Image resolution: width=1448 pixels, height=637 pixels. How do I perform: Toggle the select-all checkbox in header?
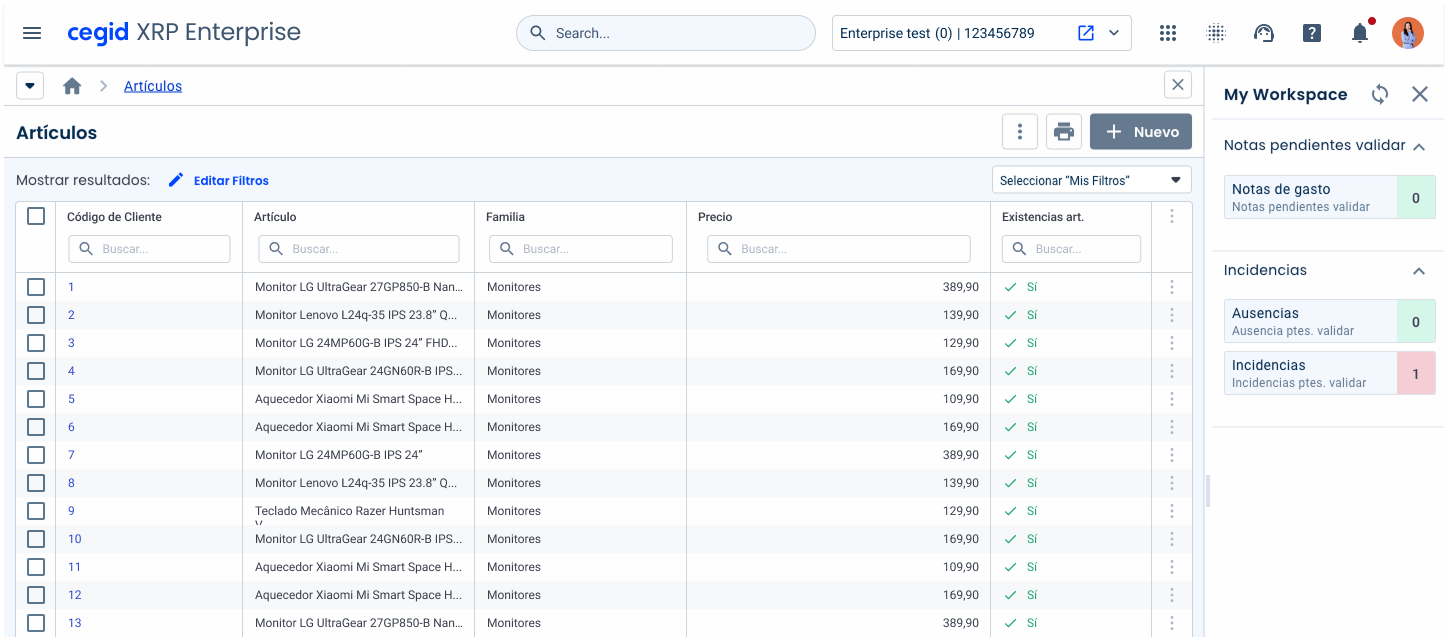point(36,216)
